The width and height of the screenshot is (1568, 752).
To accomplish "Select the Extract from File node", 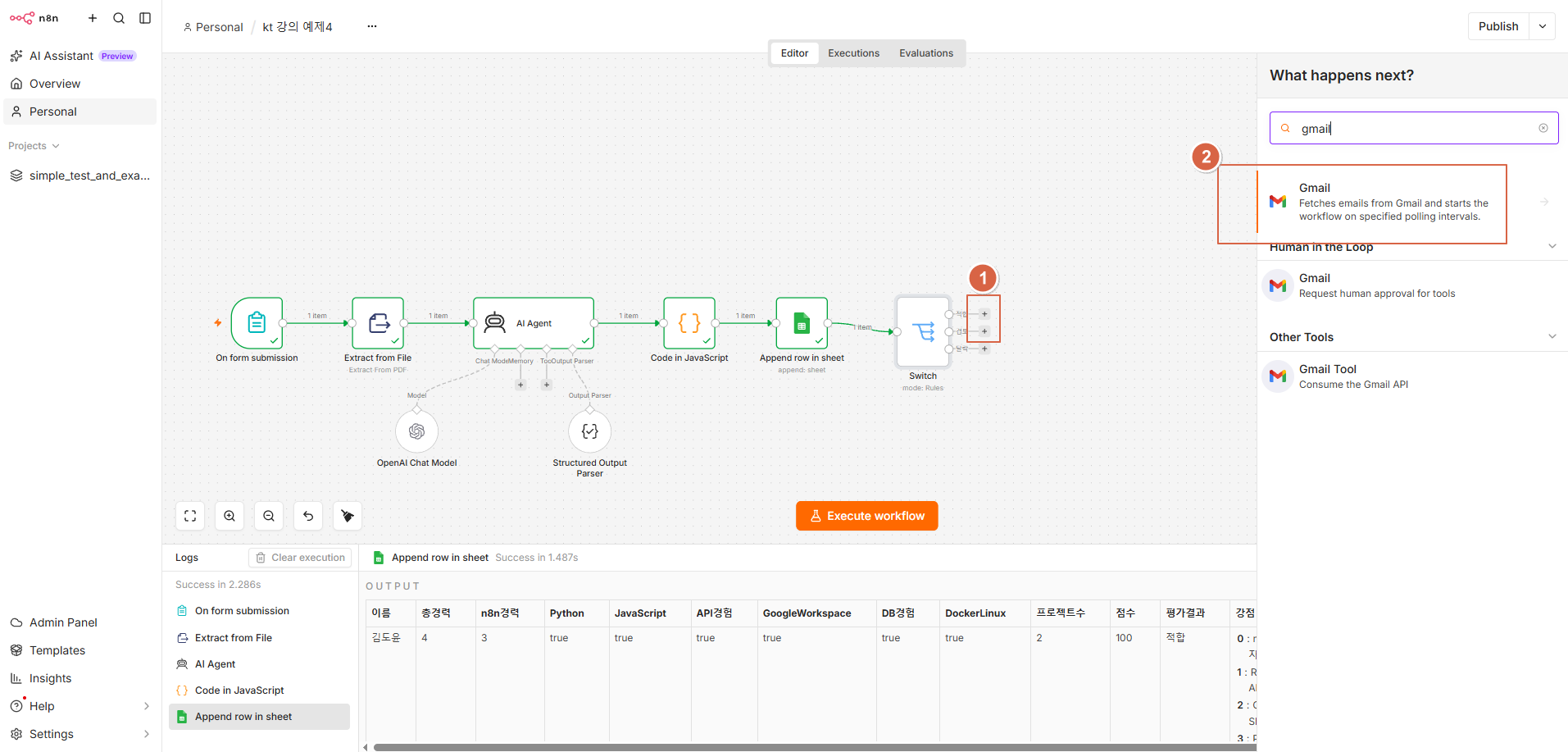I will pos(378,323).
